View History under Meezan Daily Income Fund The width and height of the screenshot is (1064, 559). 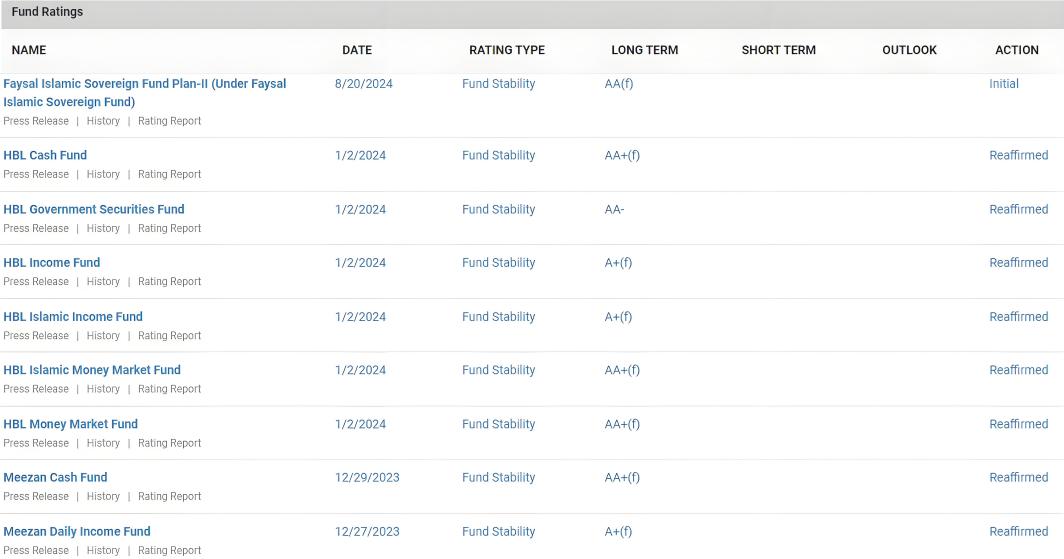tap(103, 551)
